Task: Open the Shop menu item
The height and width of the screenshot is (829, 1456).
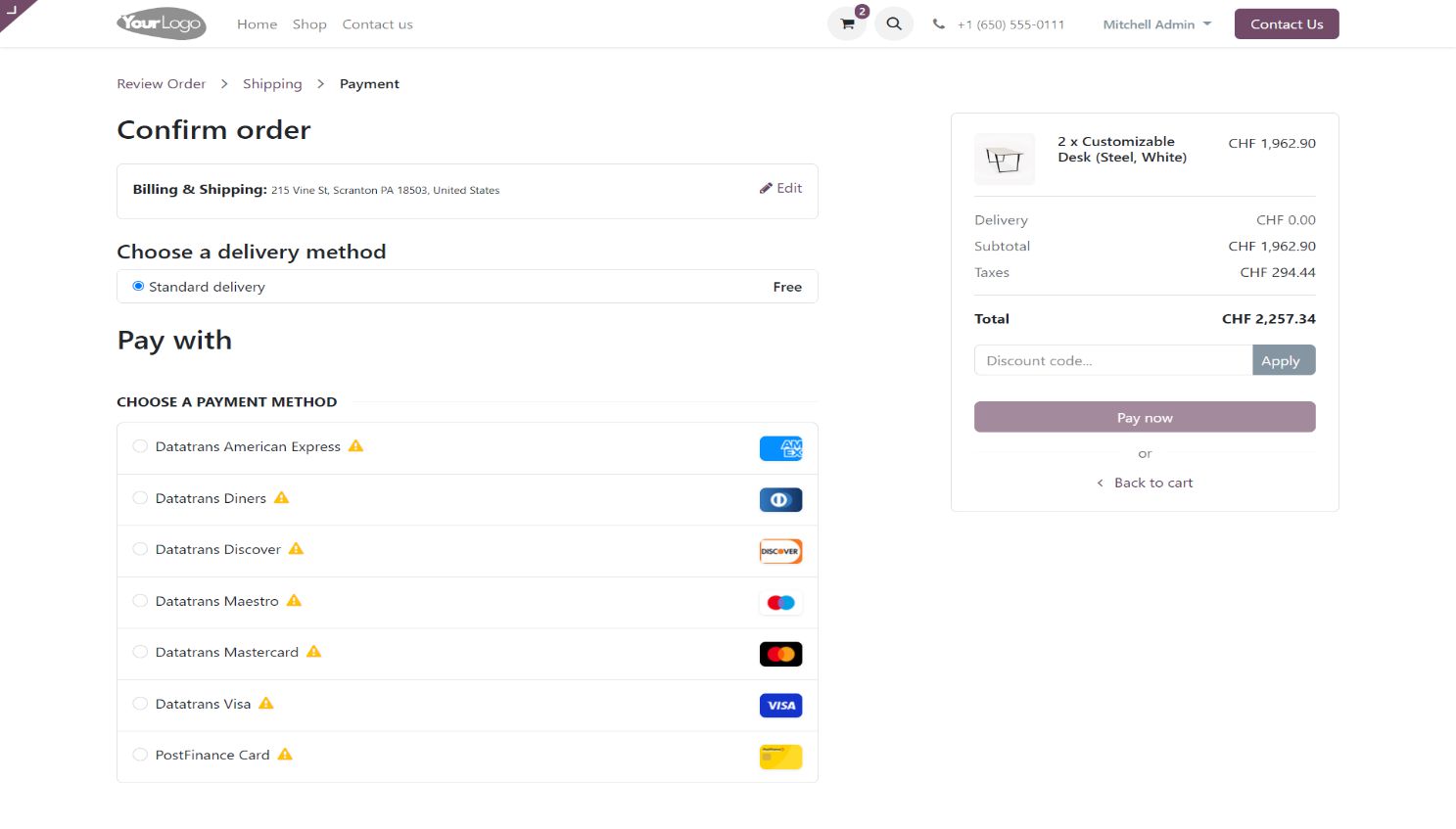Action: 309,24
